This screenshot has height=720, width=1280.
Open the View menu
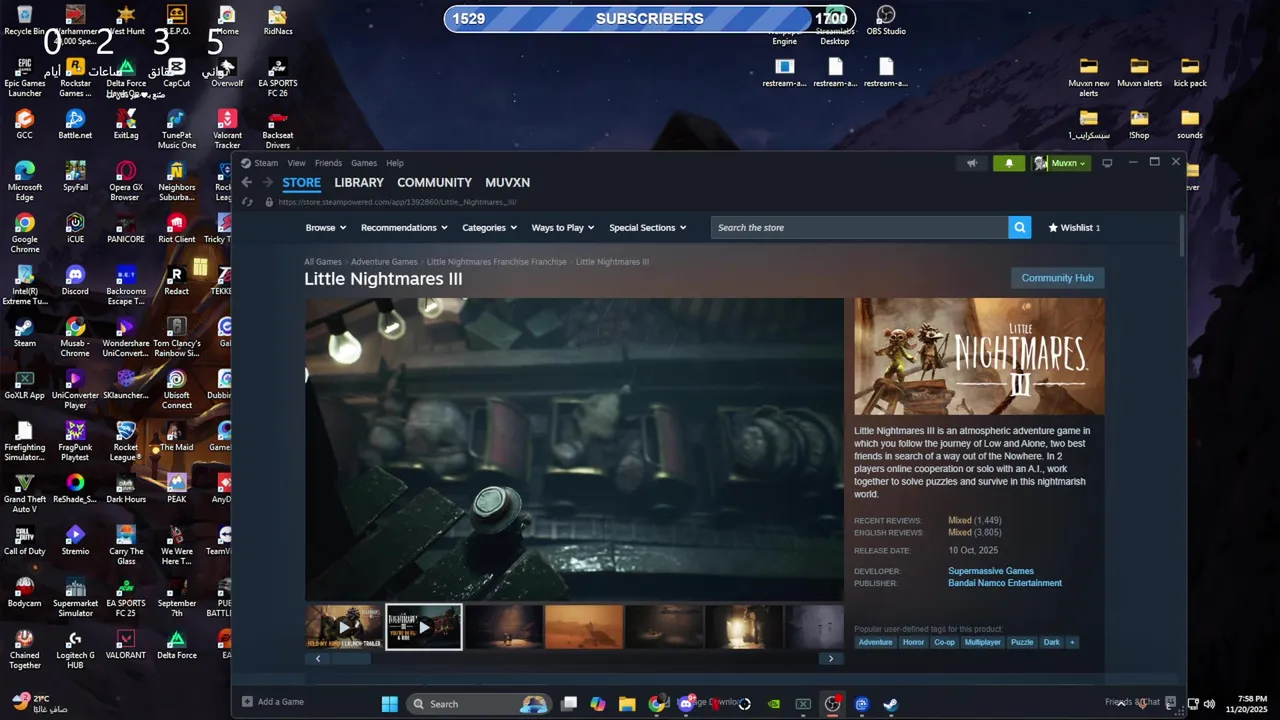(296, 163)
